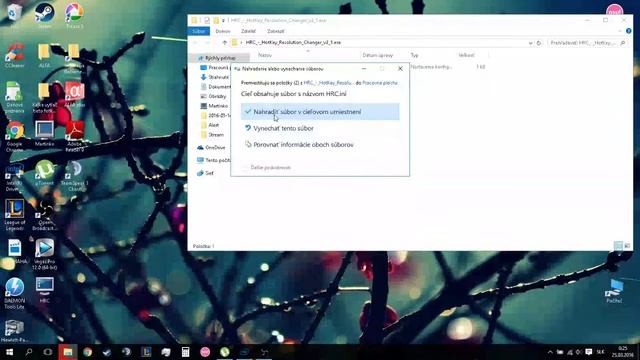
Task: Sort files by the Dátum úpravy column
Action: (378, 55)
